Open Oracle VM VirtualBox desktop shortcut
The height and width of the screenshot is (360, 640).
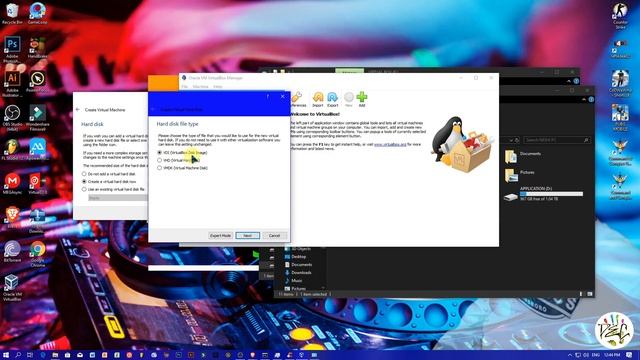(12, 287)
